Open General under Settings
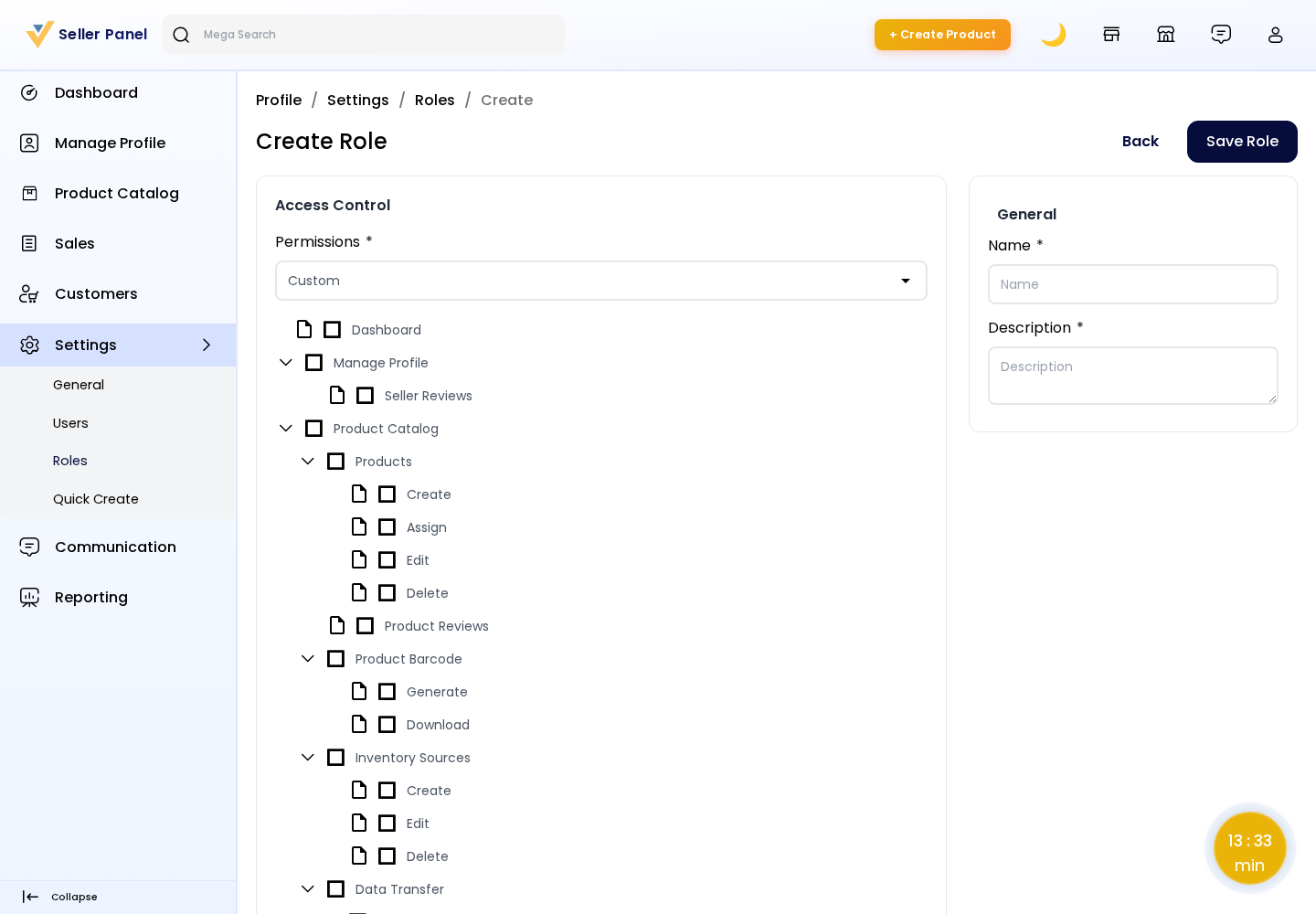Image resolution: width=1316 pixels, height=914 pixels. pyautogui.click(x=79, y=385)
